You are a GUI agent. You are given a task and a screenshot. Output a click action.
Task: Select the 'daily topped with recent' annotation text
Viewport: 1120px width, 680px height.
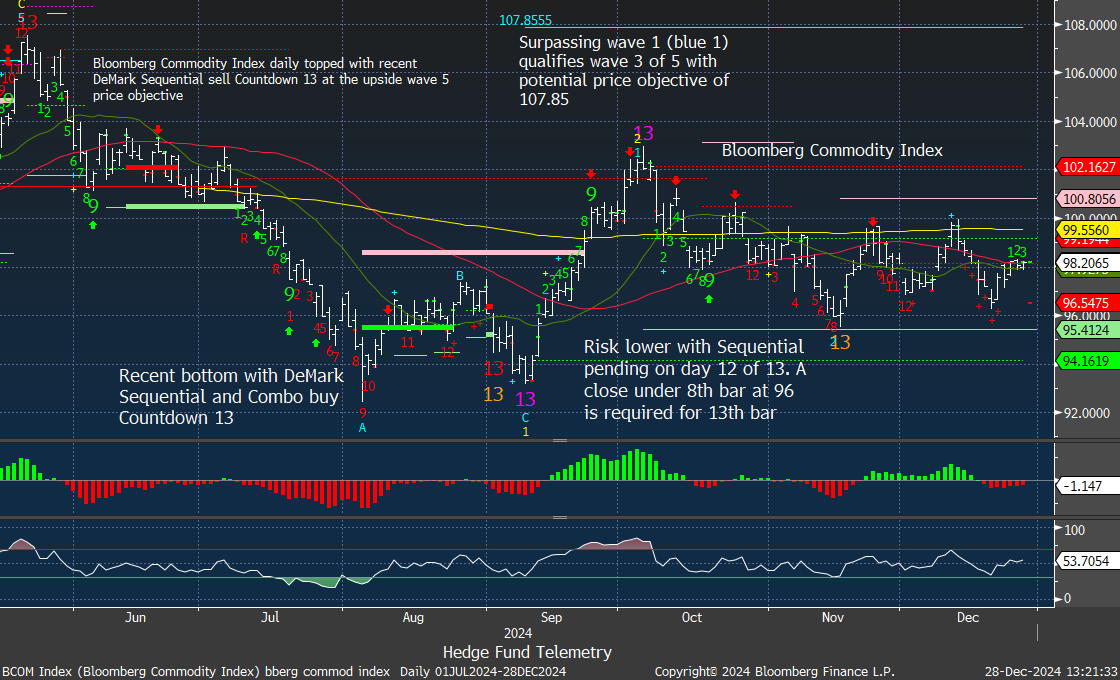[x=271, y=79]
